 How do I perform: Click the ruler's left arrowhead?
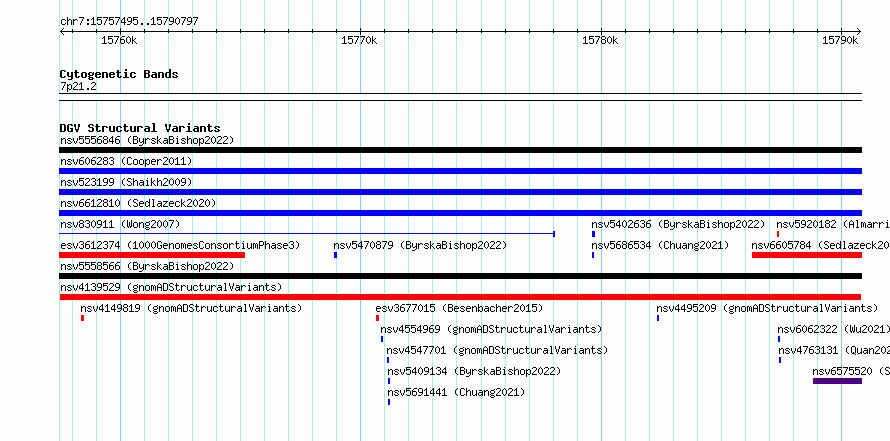coord(62,32)
